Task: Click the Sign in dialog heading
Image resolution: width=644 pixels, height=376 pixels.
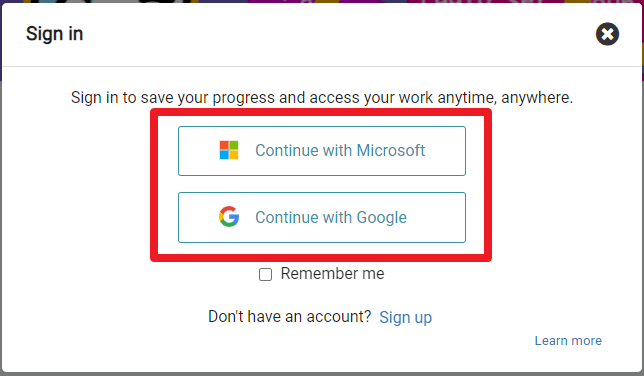Action: 55,34
